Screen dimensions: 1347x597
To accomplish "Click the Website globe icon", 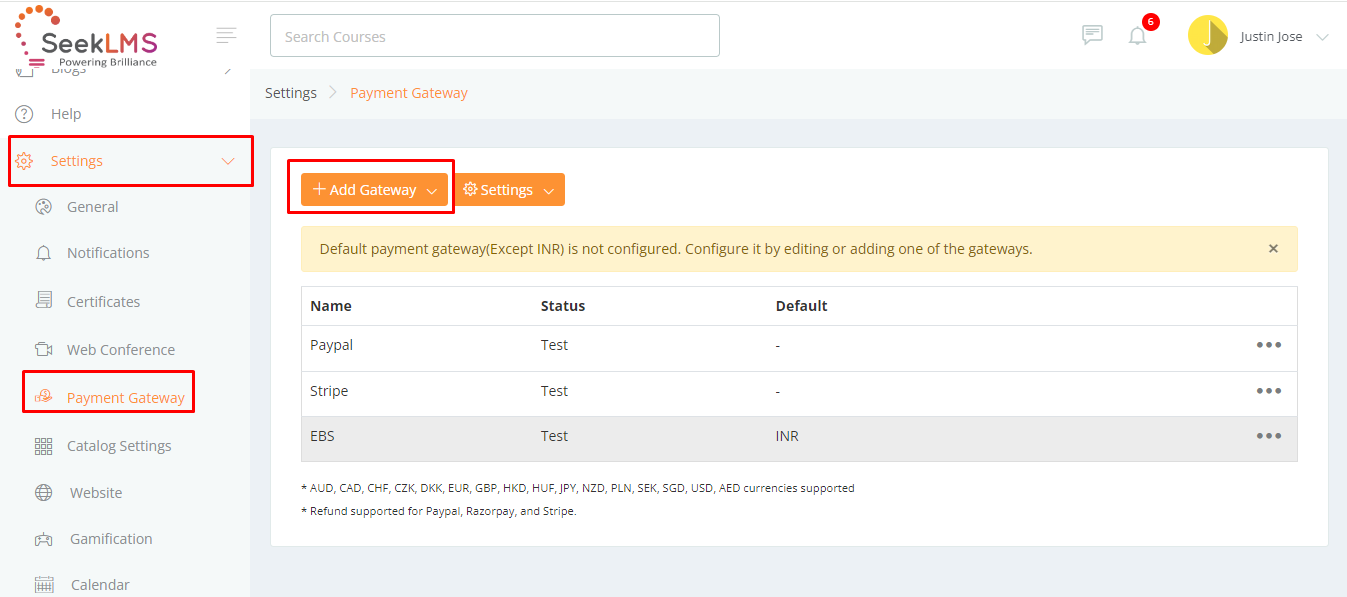I will coord(43,492).
